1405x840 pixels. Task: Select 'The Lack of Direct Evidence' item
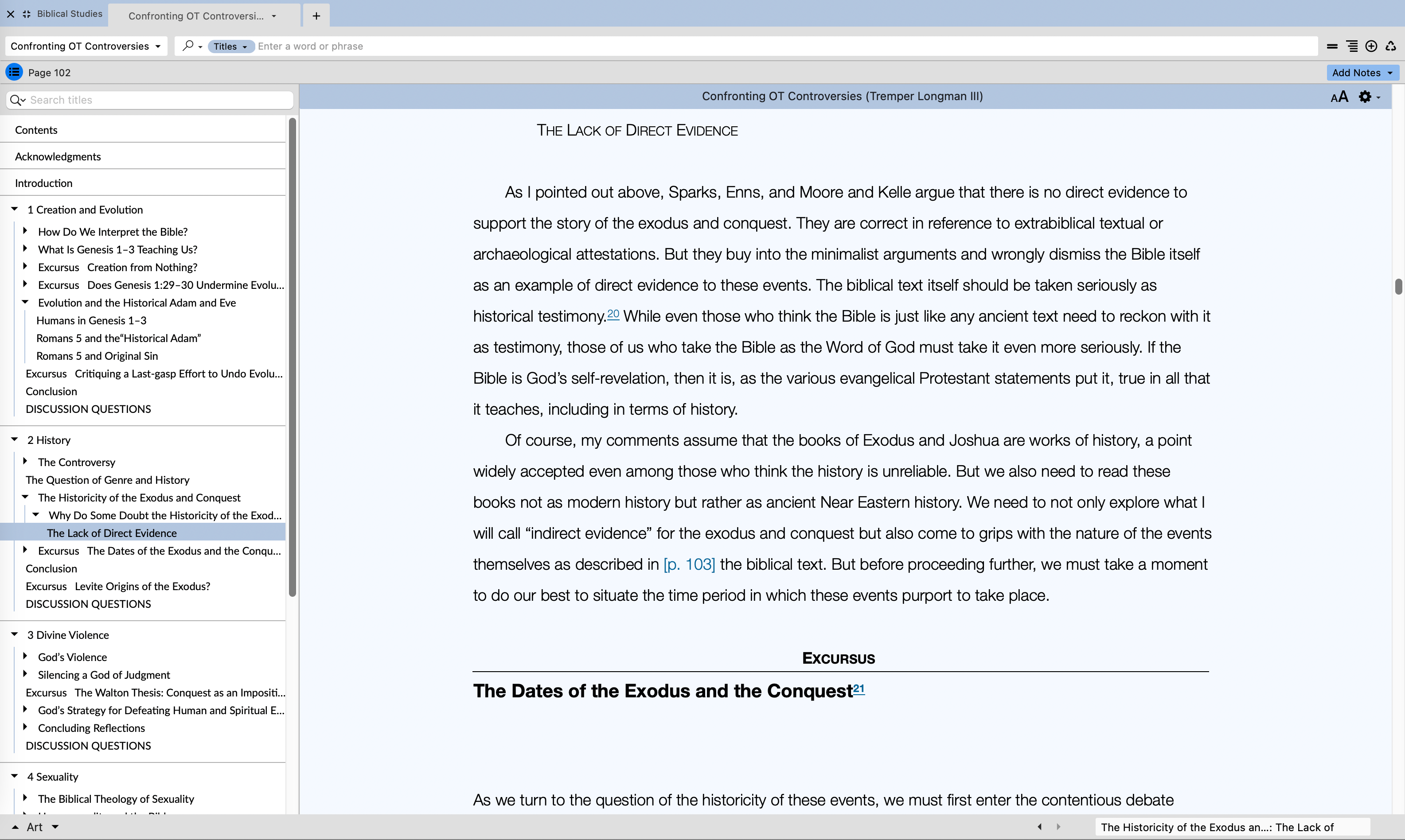click(143, 533)
